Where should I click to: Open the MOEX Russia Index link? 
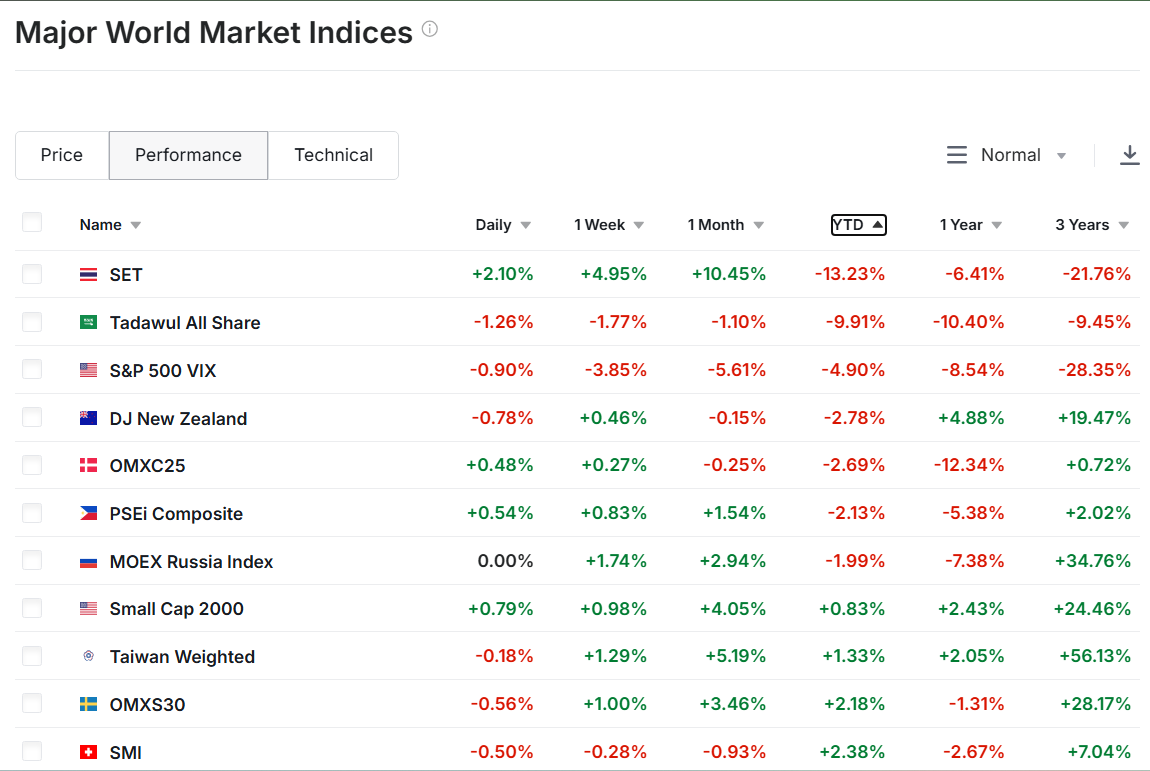[x=191, y=561]
